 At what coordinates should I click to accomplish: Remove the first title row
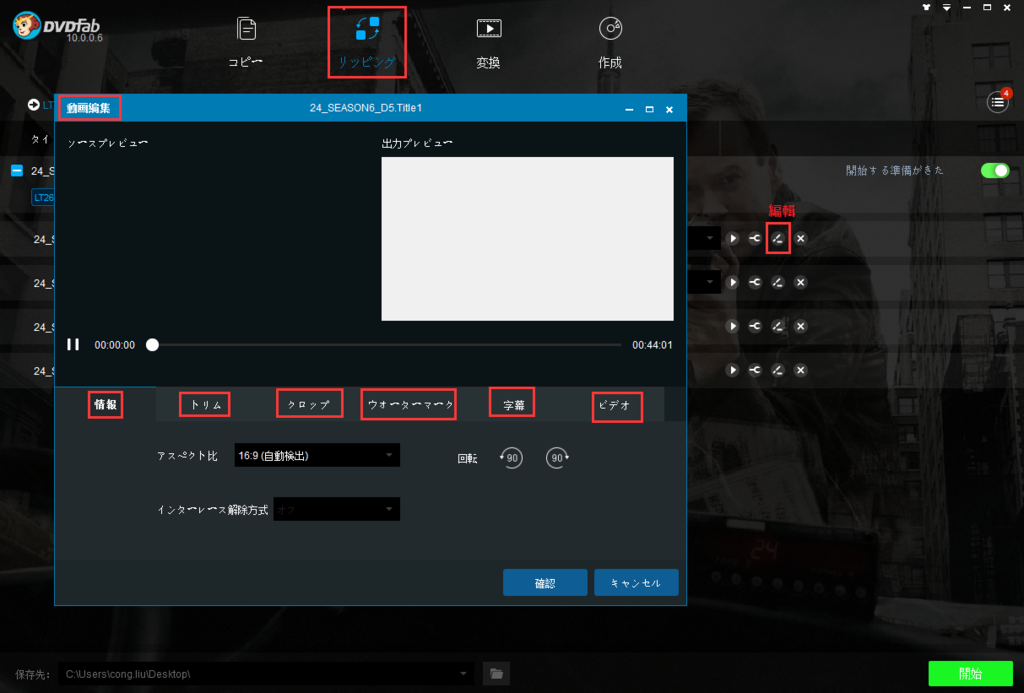tap(801, 238)
